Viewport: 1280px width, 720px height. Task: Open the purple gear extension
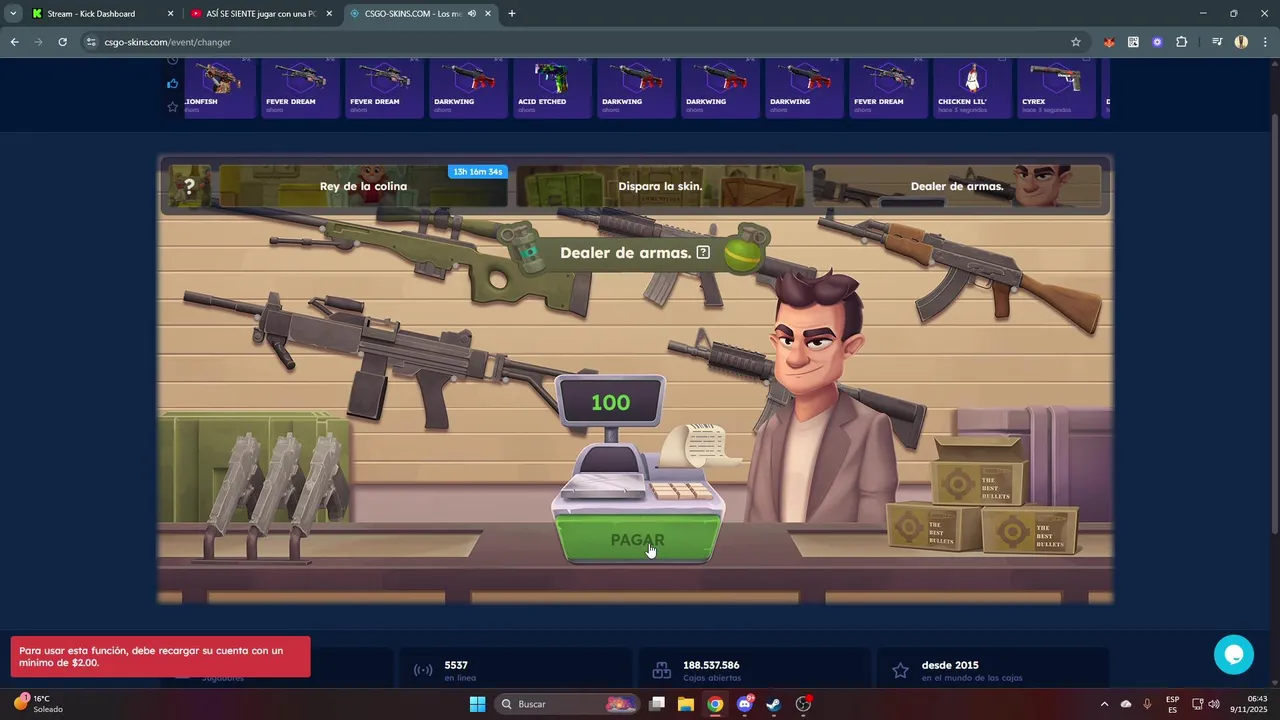(1157, 42)
